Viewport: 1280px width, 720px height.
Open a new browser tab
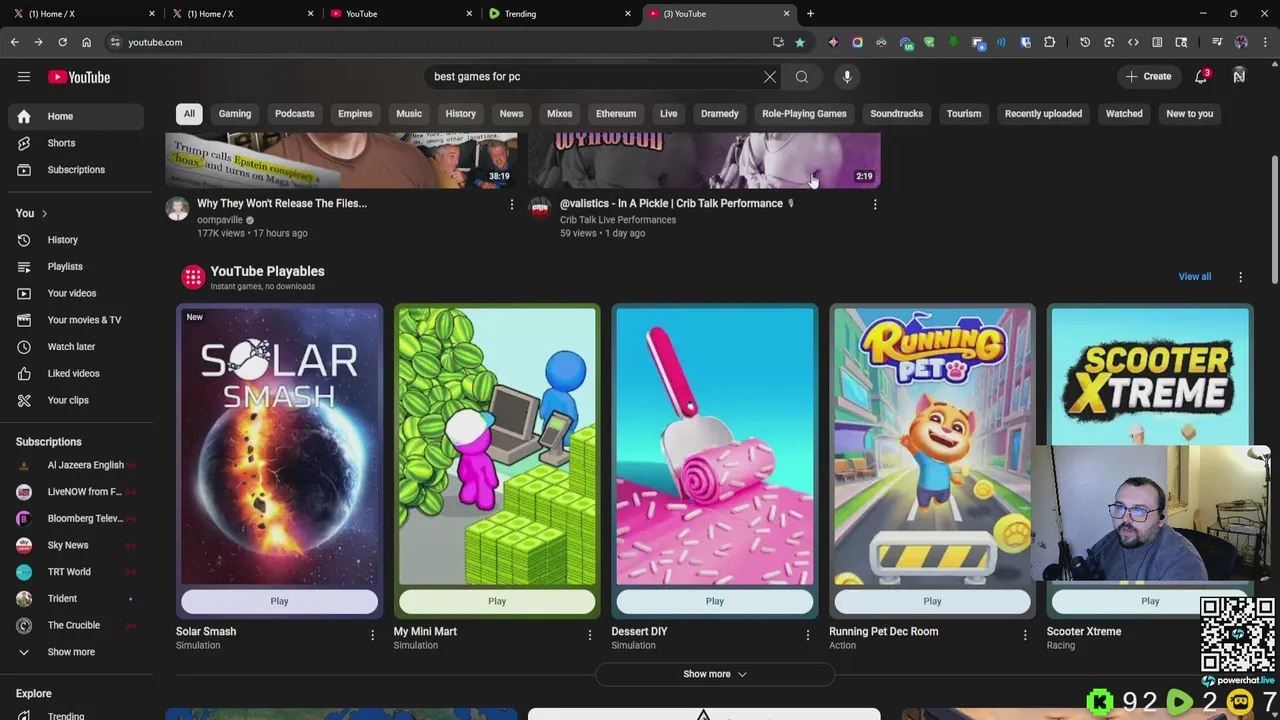[810, 14]
